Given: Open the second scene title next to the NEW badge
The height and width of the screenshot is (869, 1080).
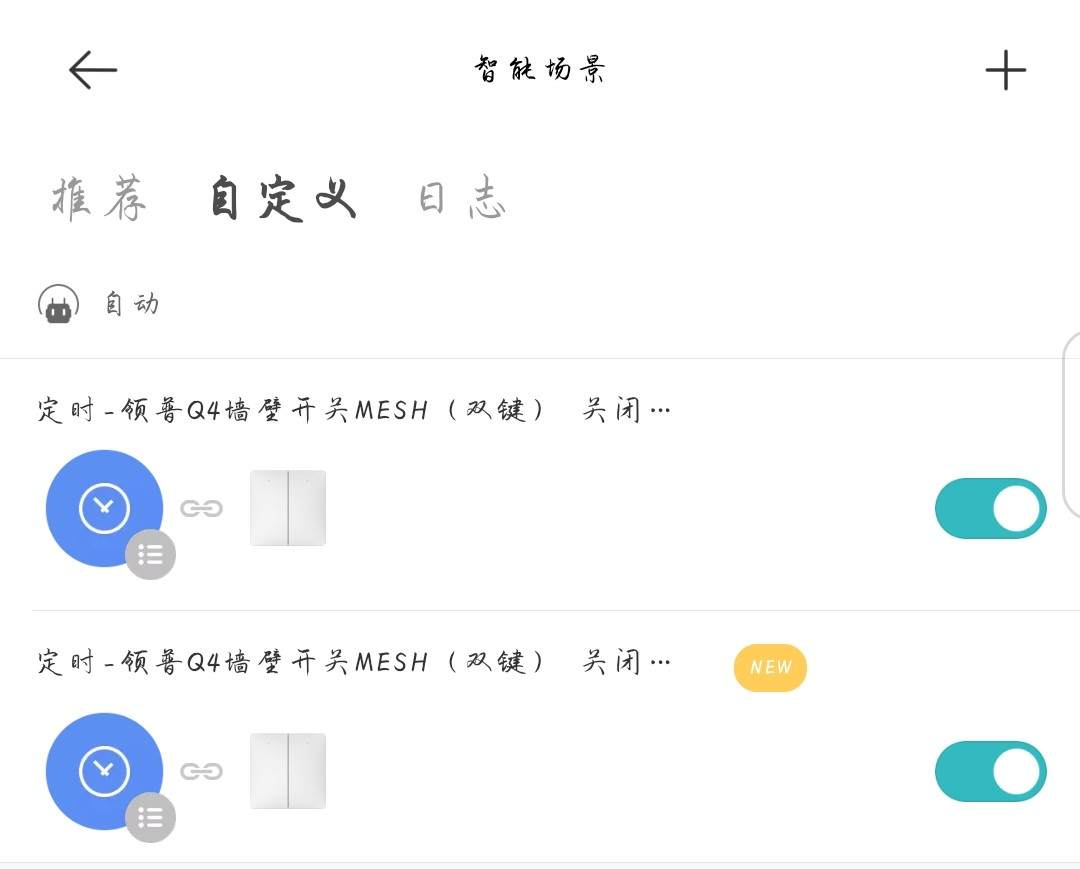Looking at the screenshot, I should pos(353,662).
